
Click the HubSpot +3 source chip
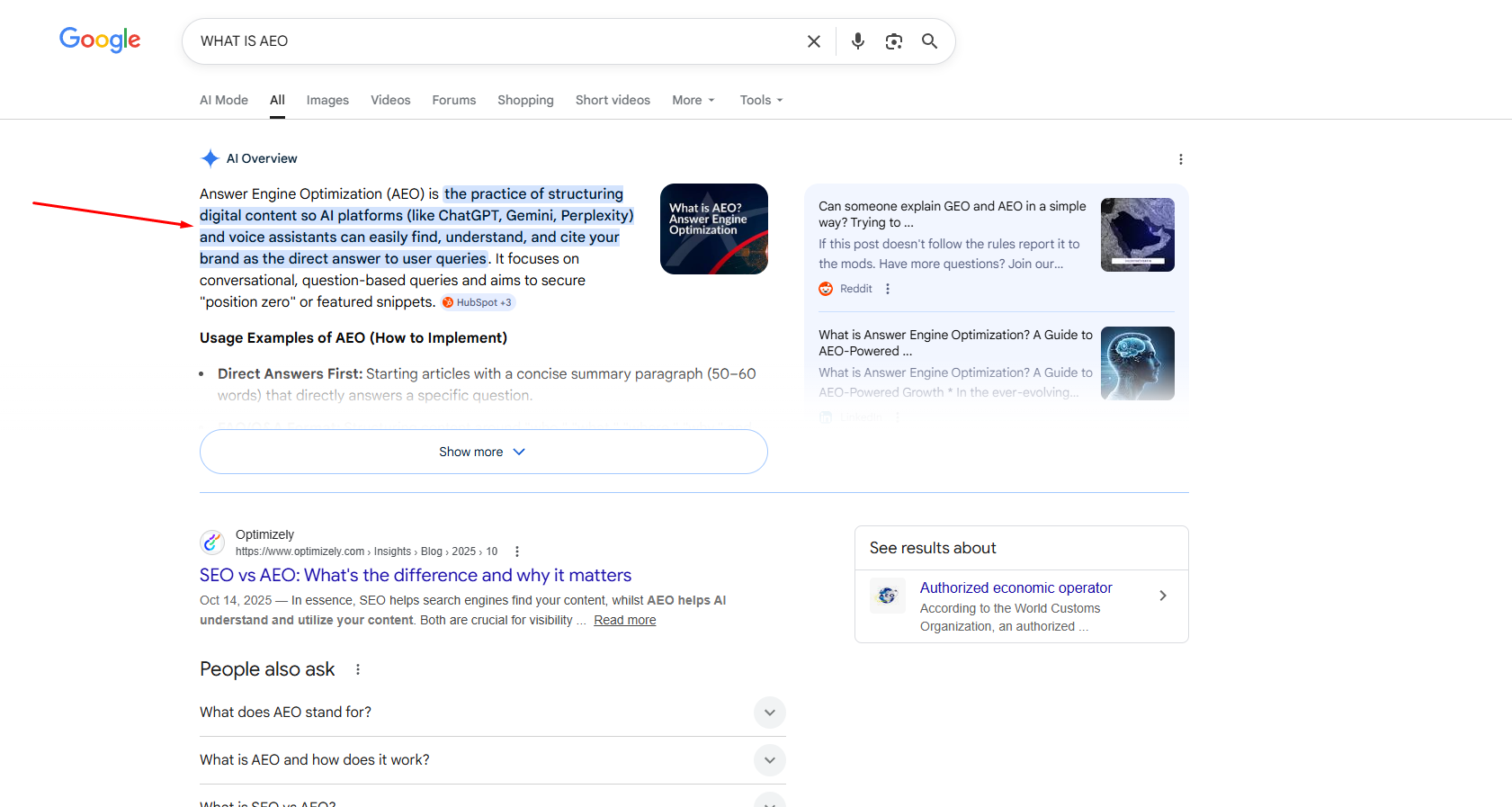pos(478,302)
